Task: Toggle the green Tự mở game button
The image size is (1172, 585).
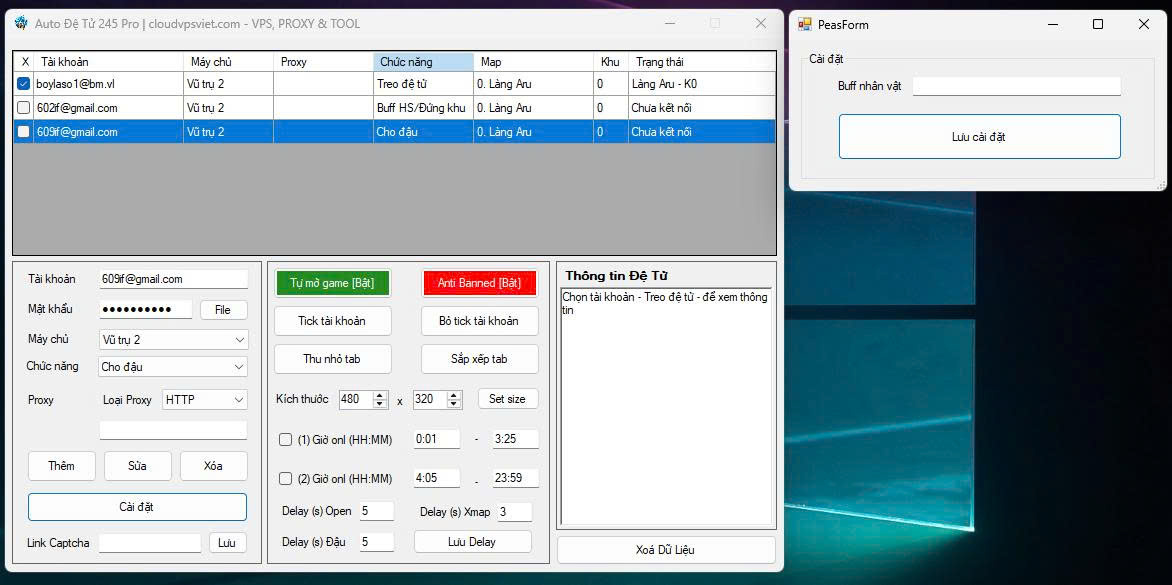Action: coord(332,283)
